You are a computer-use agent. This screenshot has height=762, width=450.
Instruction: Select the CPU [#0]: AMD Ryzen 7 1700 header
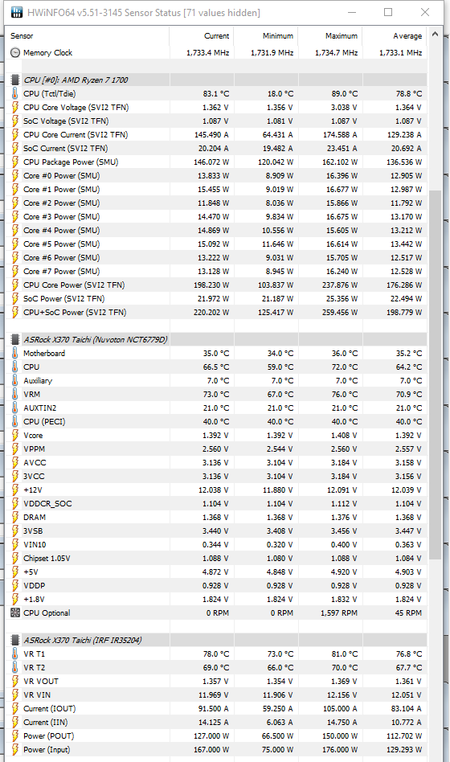tap(76, 80)
